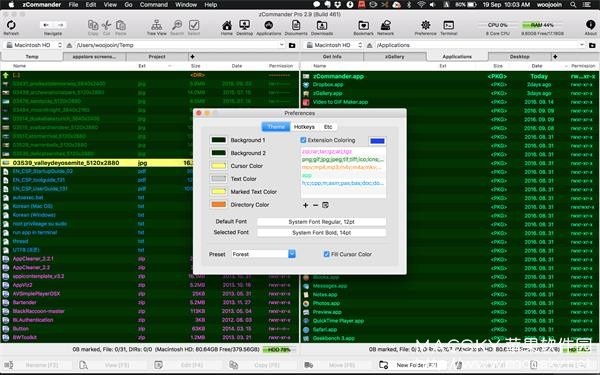Viewport: 600px width, 375px height.
Task: Expand right path history dropdown arrow
Action: pyautogui.click(x=582, y=45)
